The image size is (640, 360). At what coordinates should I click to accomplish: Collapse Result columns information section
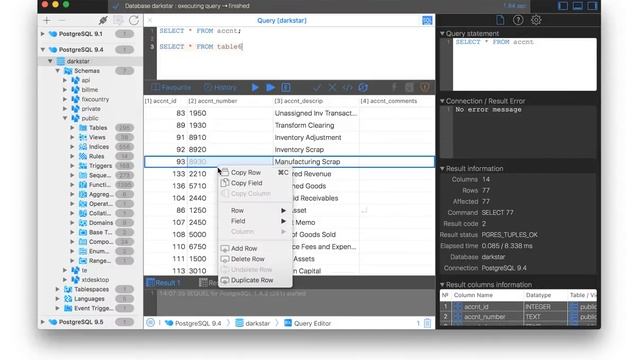(x=442, y=284)
